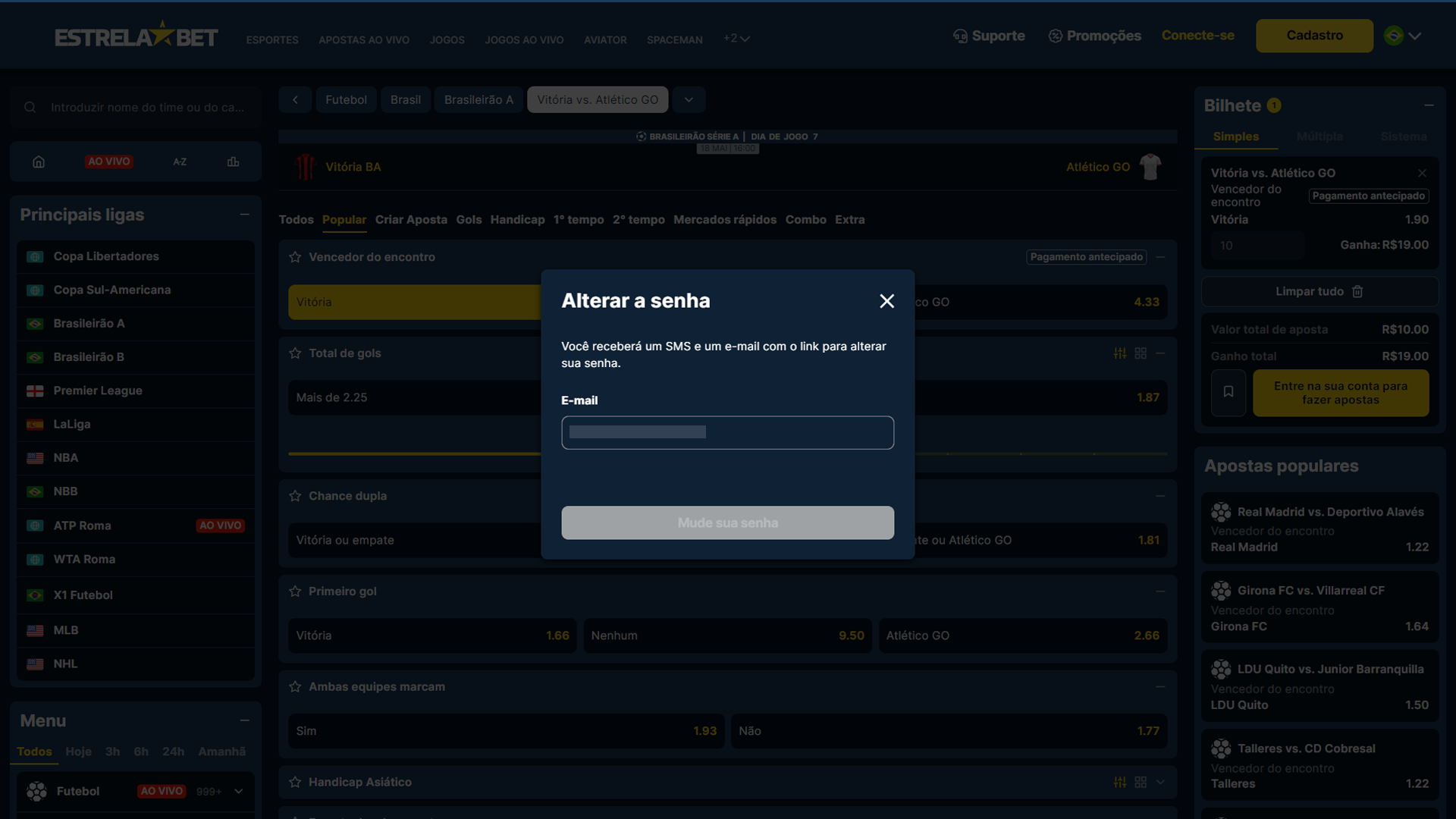Favorite the Handicap Asiático market
This screenshot has height=819, width=1456.
click(295, 782)
